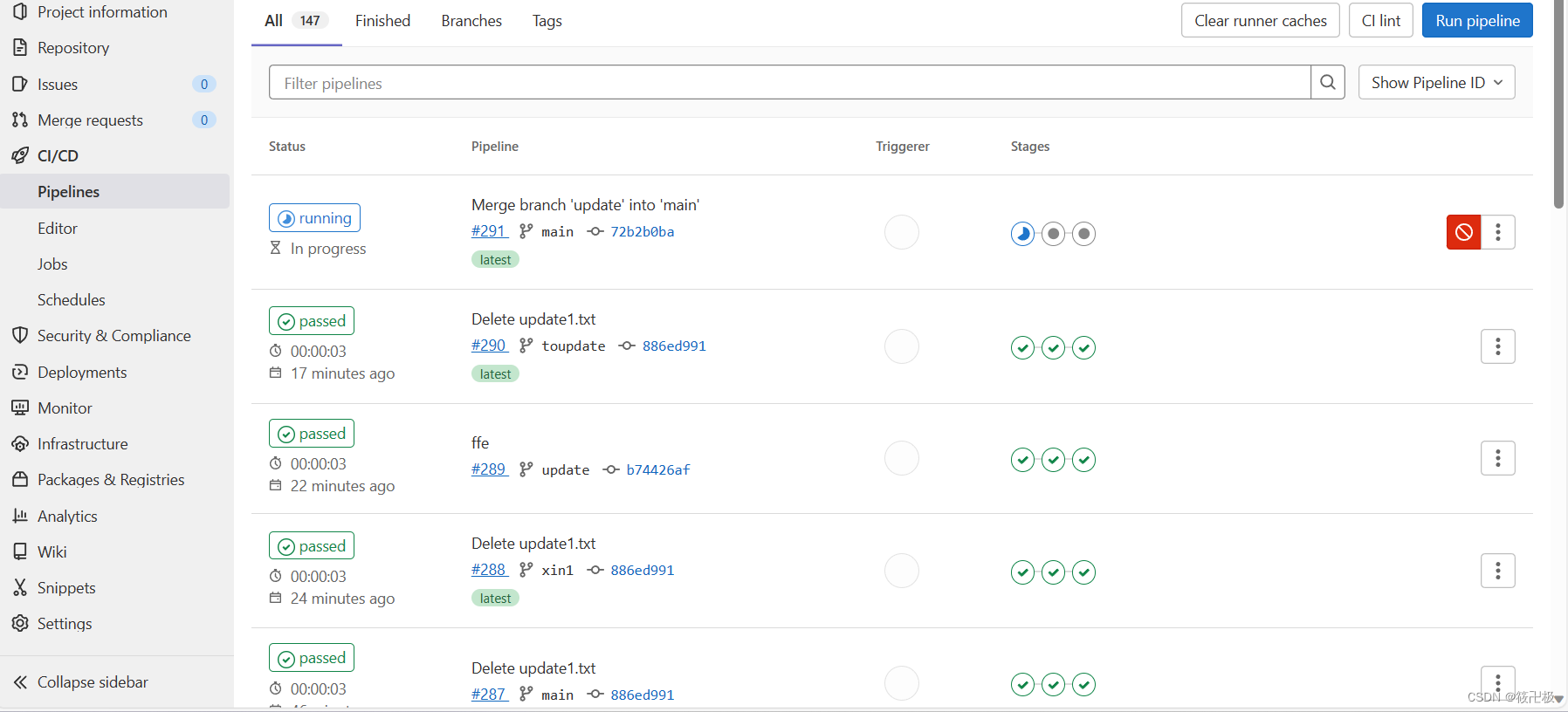This screenshot has height=712, width=1568.
Task: Open pipeline #289 link
Action: tap(489, 469)
